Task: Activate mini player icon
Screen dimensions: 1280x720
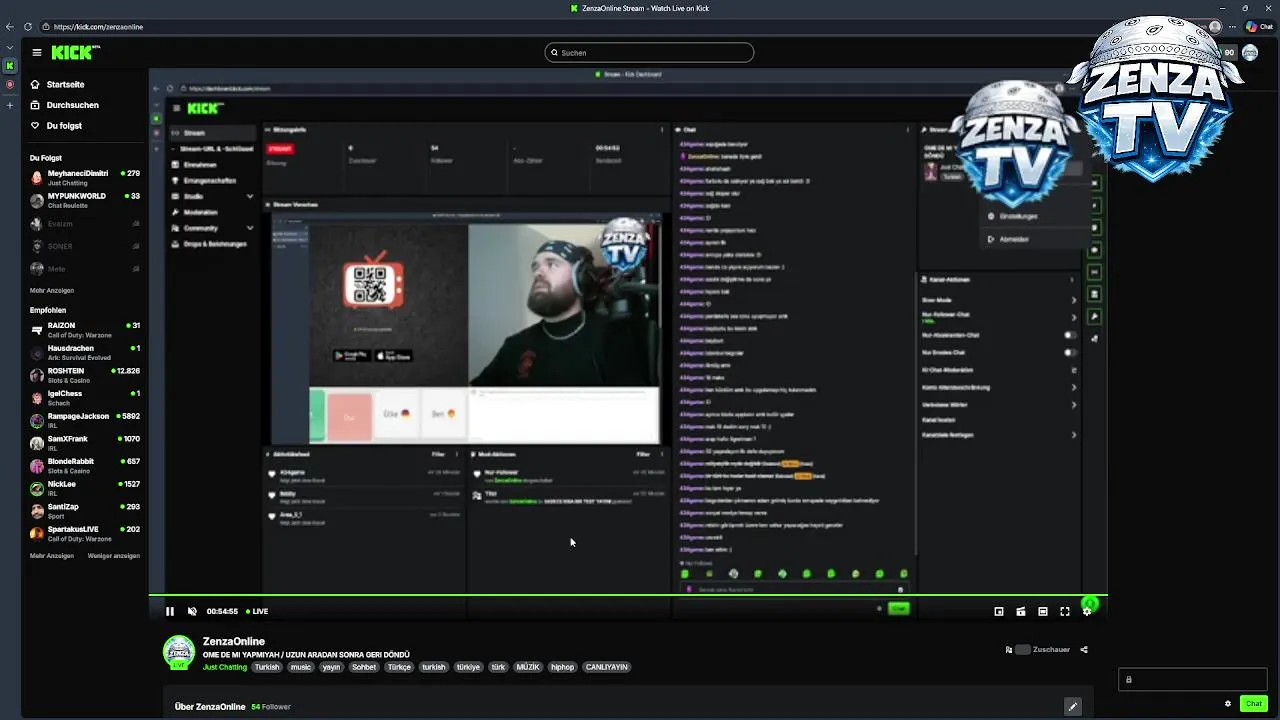Action: 1021,611
